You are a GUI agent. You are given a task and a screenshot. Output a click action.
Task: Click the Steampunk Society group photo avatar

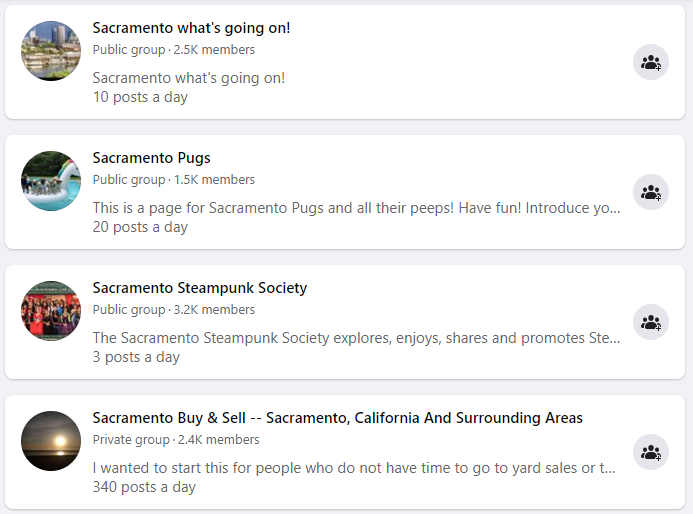51,311
